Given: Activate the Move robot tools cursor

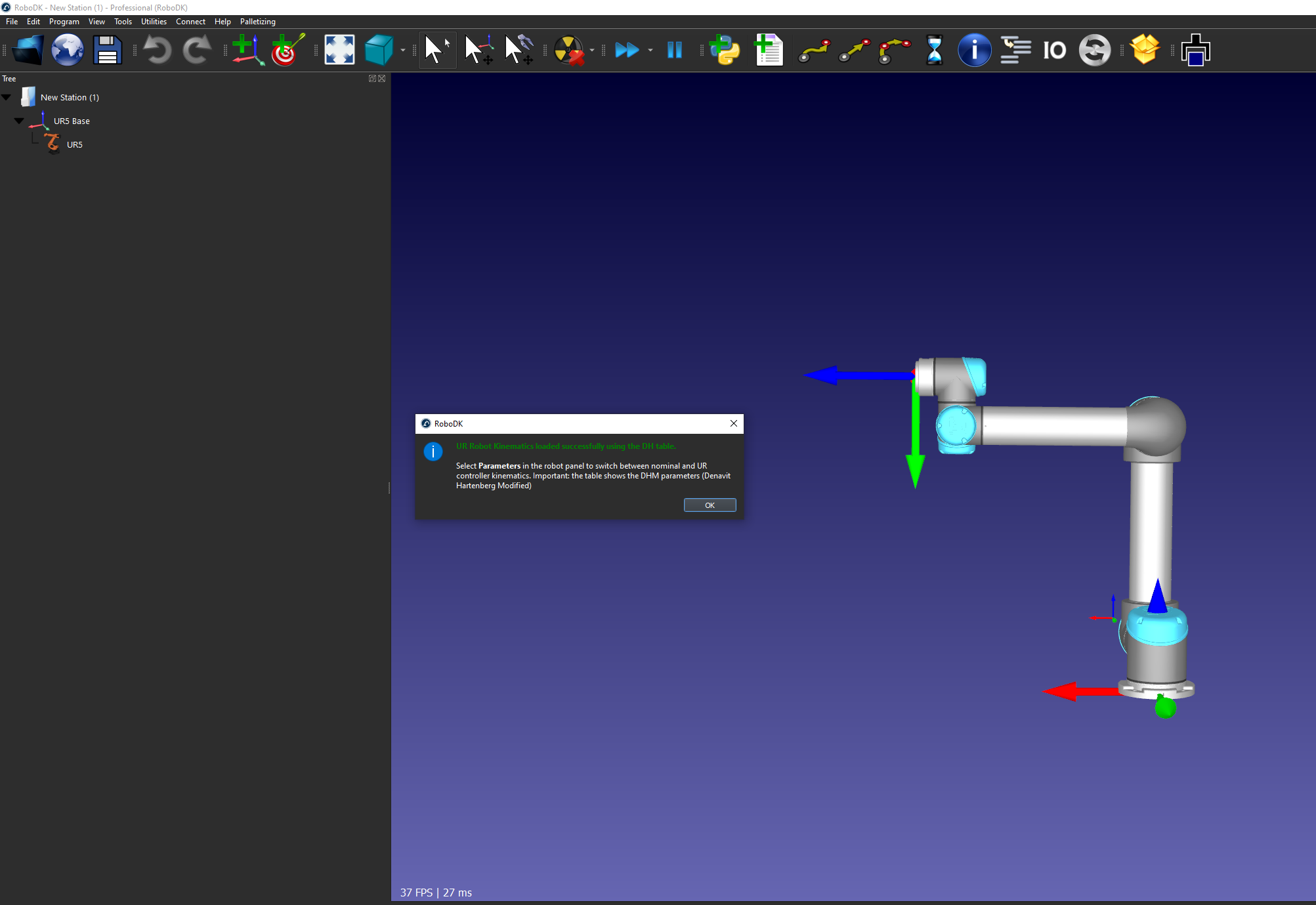Looking at the screenshot, I should click(519, 50).
